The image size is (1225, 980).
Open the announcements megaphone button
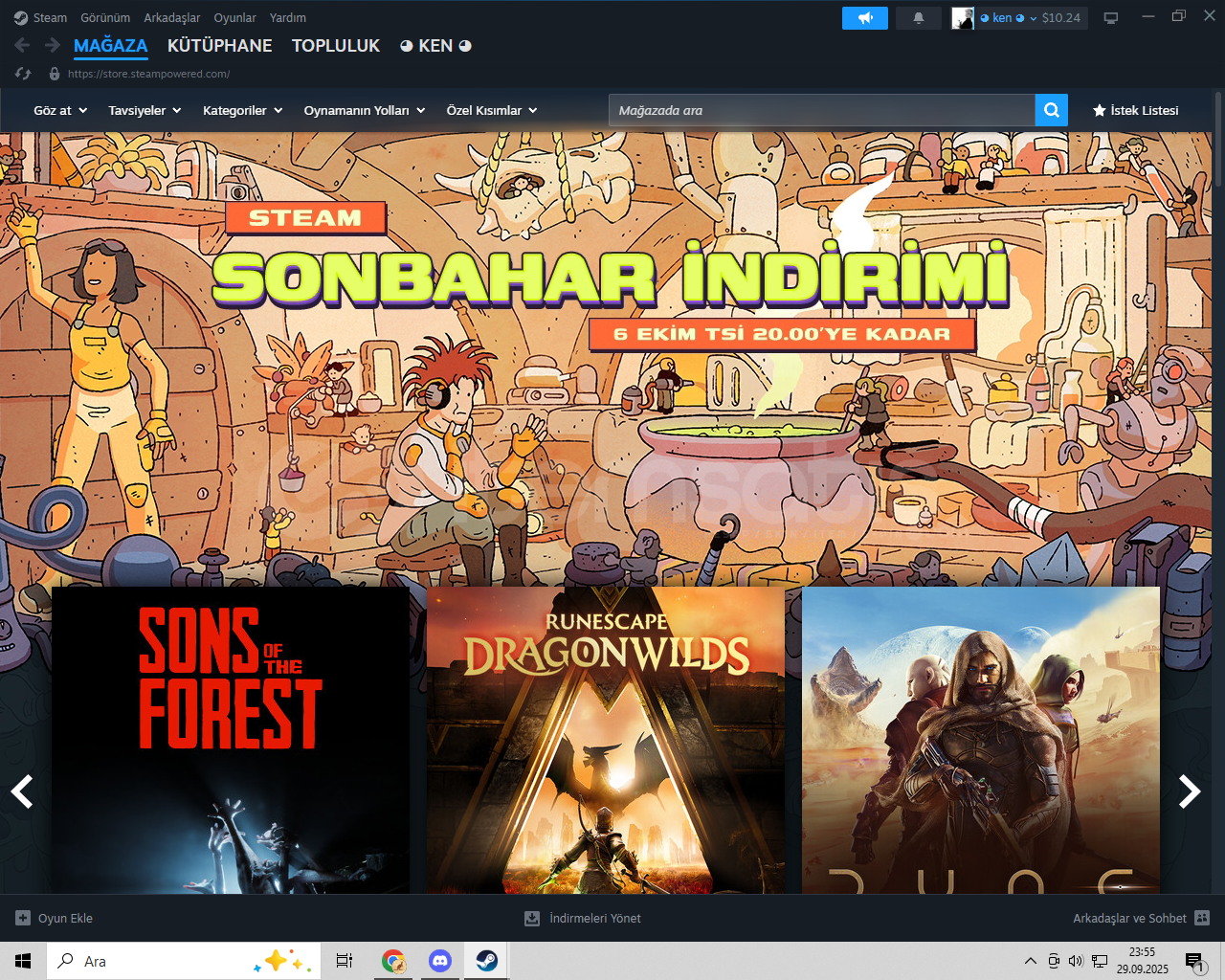point(865,18)
